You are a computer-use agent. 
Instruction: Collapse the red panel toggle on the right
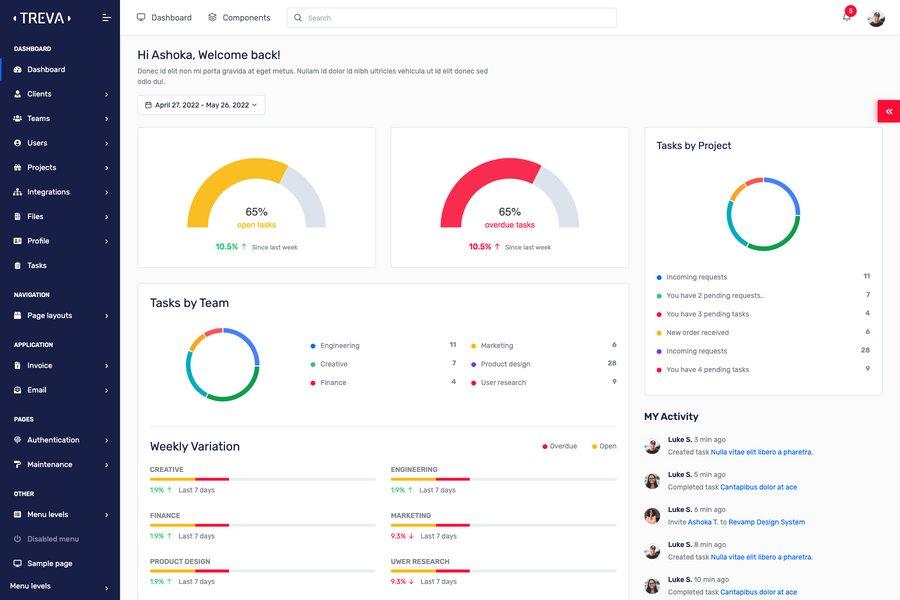(887, 109)
